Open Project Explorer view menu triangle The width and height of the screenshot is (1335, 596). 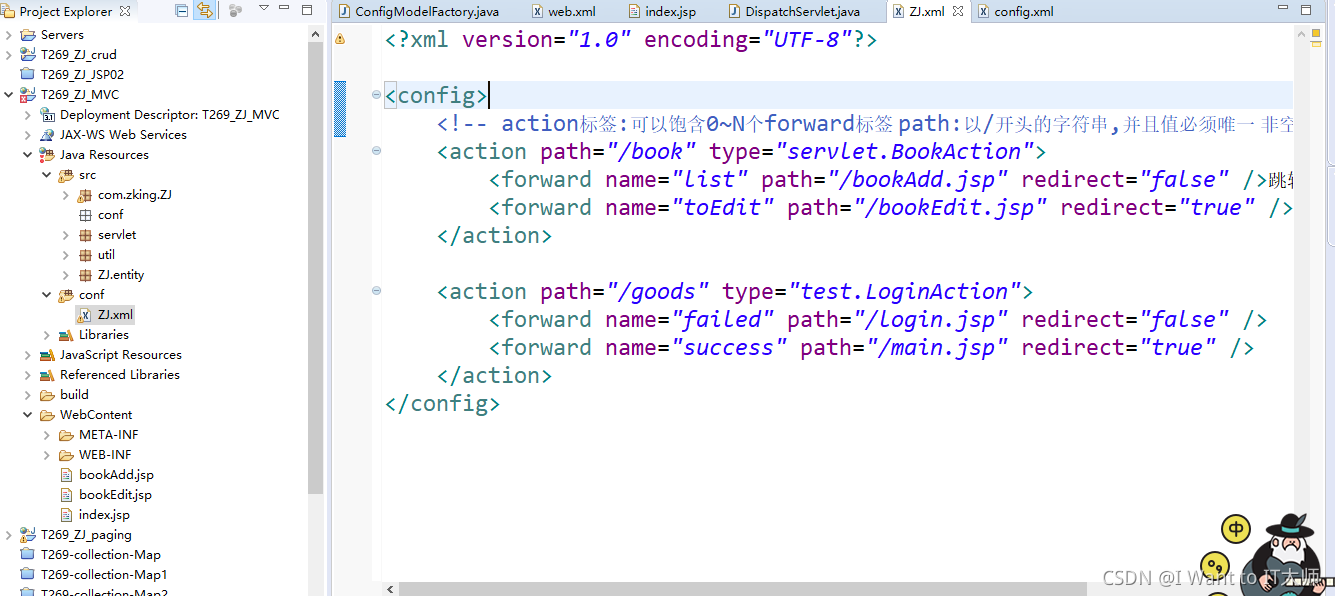[264, 9]
